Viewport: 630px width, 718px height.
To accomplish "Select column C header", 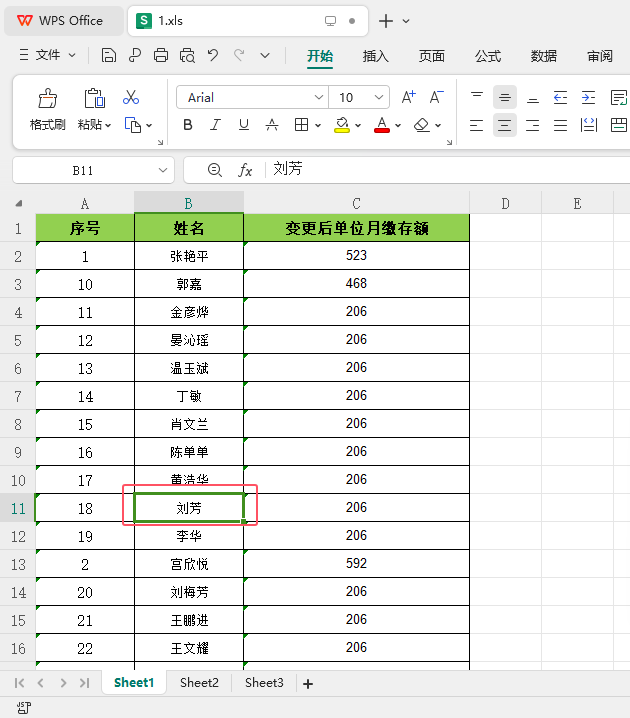I will point(356,203).
